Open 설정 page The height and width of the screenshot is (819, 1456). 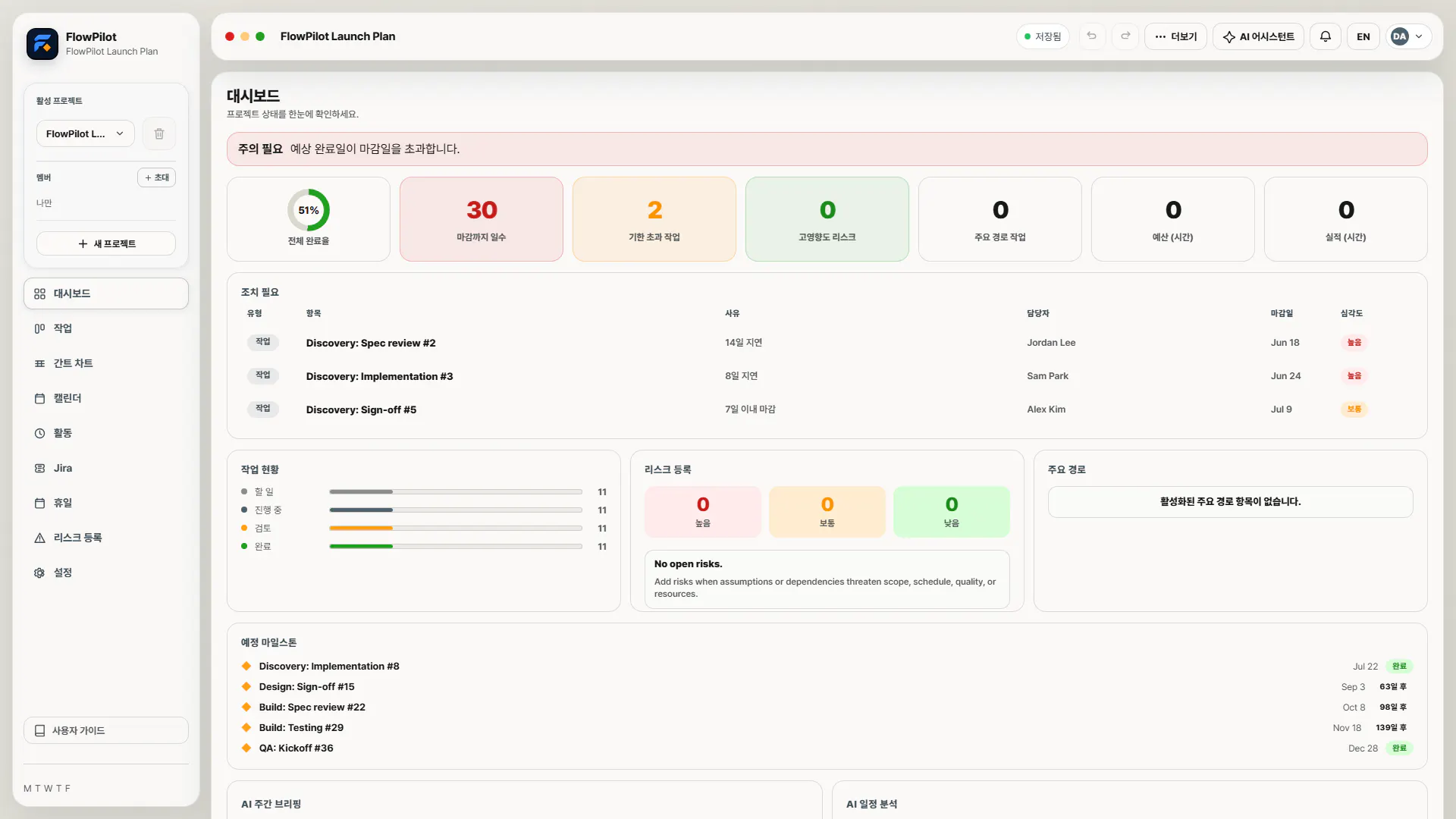[x=106, y=573]
